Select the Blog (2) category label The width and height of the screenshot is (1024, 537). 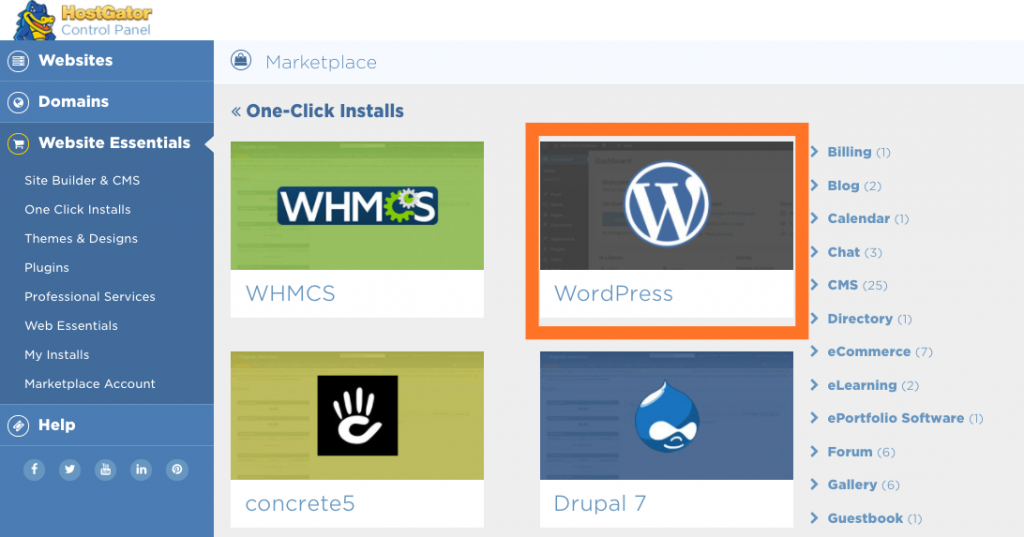click(x=854, y=186)
